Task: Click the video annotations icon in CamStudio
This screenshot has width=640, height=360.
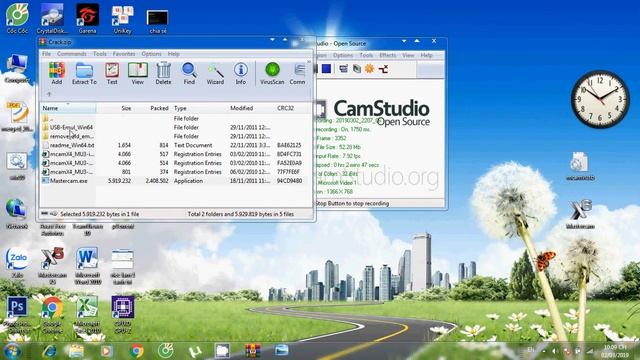Action: coord(357,69)
